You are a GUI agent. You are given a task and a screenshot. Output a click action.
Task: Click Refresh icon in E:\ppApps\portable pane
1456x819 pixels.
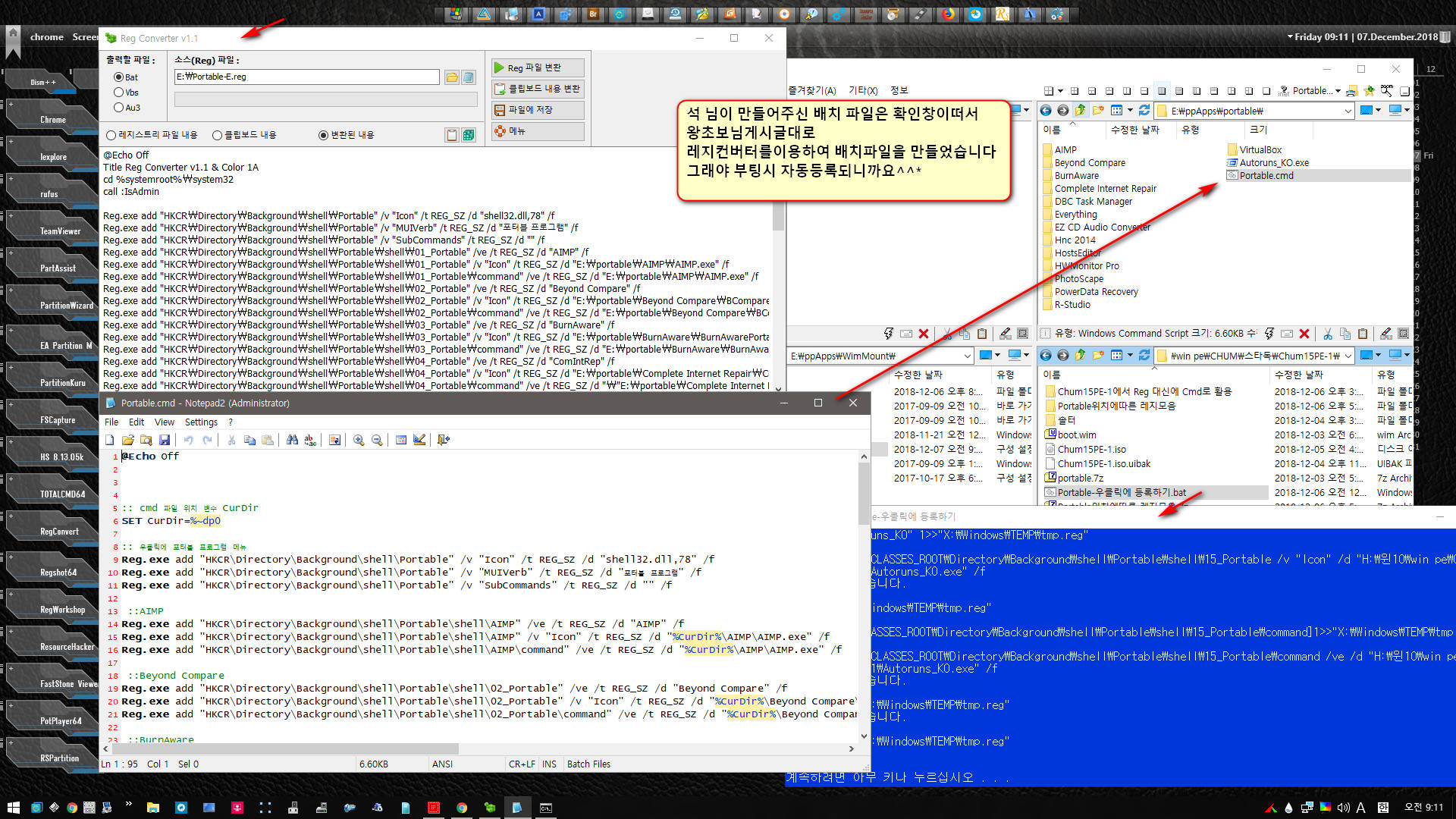1144,111
